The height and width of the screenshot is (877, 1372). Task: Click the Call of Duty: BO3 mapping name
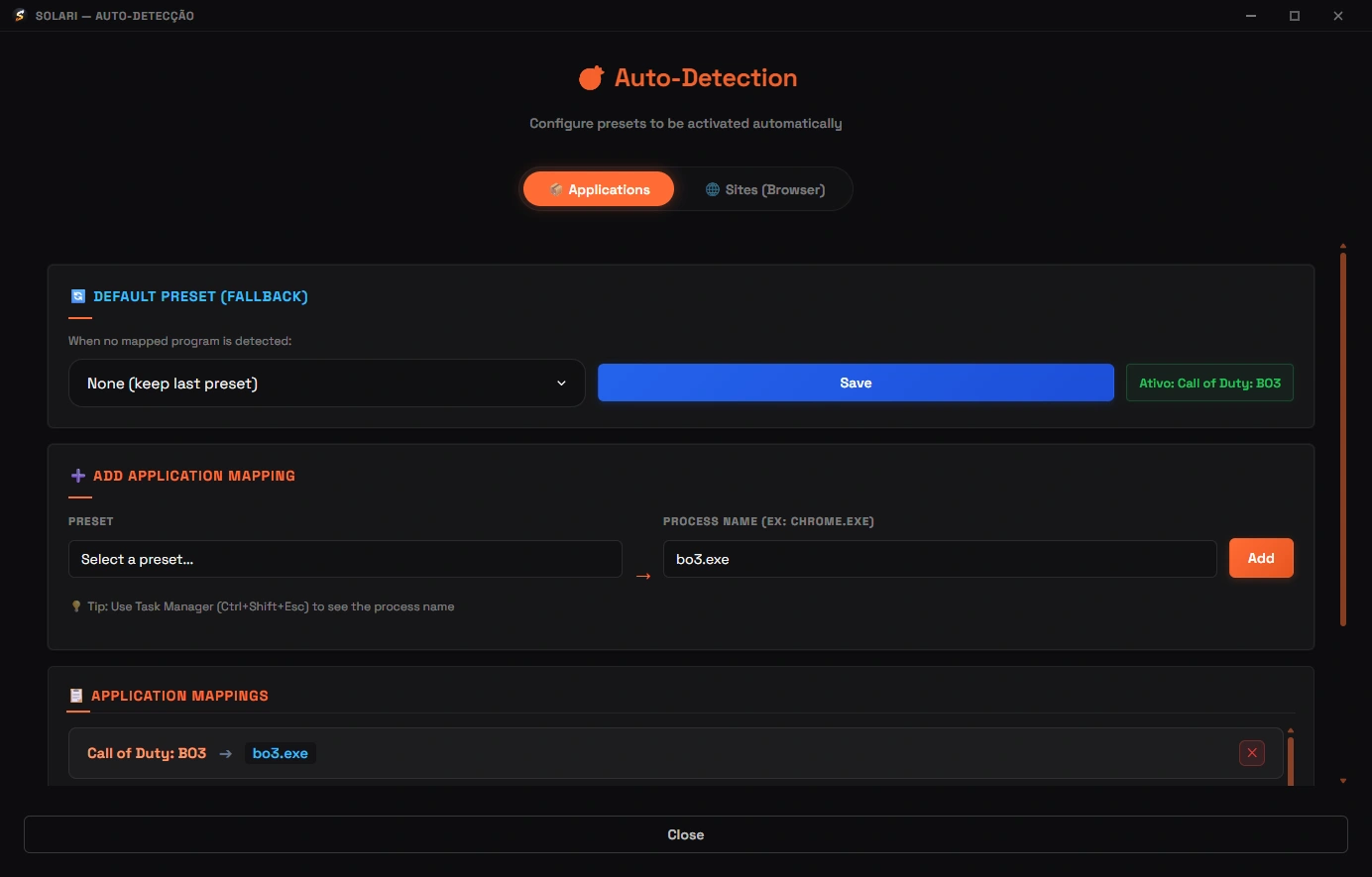click(x=147, y=753)
